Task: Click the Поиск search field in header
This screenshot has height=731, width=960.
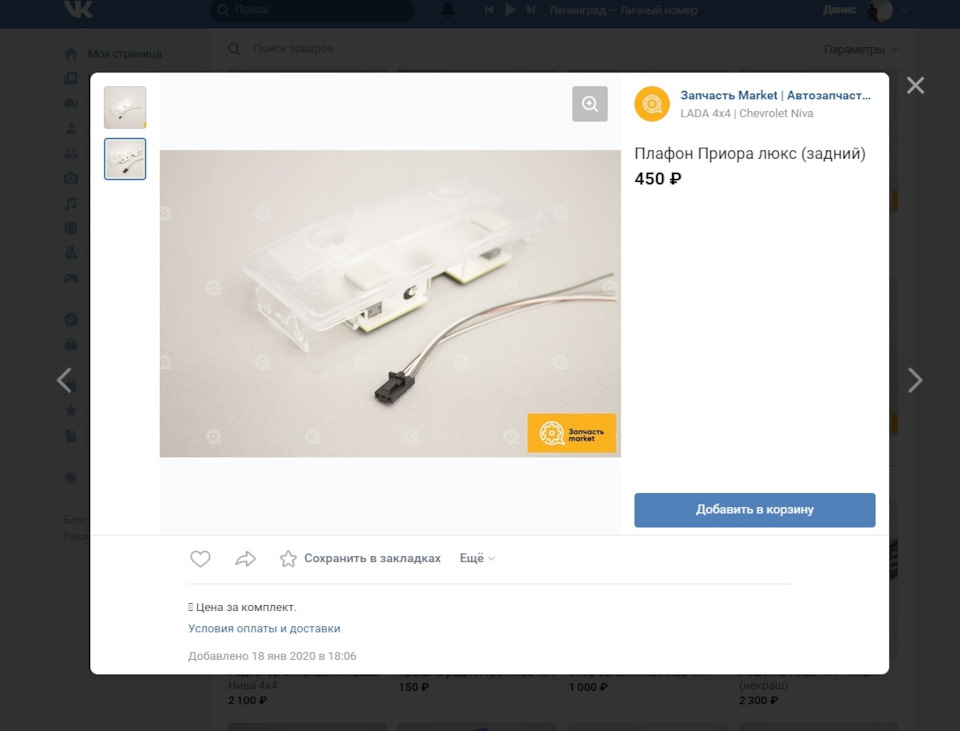Action: pos(312,10)
